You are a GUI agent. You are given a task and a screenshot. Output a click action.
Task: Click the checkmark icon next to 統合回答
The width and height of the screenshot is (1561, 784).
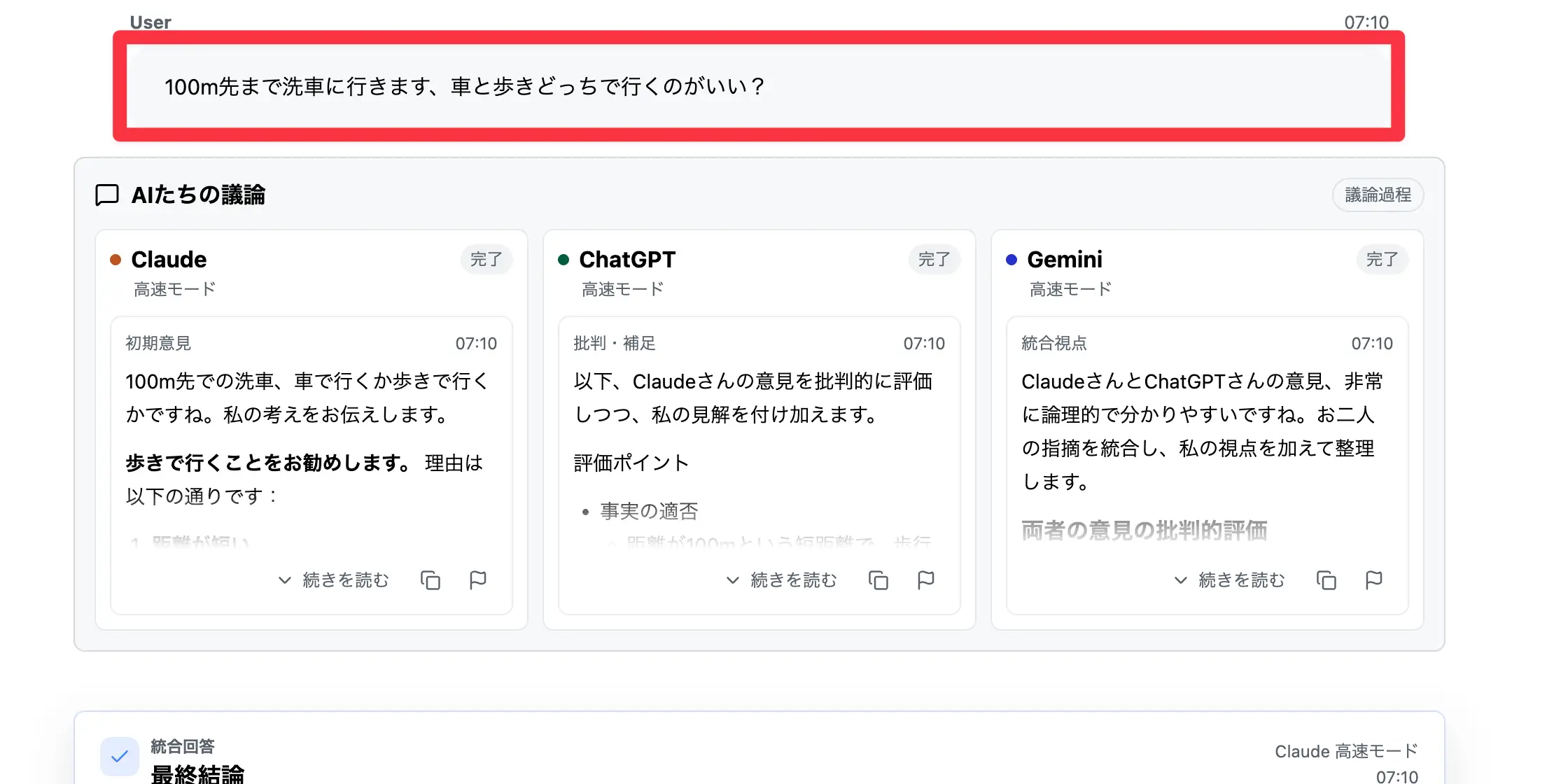click(120, 756)
